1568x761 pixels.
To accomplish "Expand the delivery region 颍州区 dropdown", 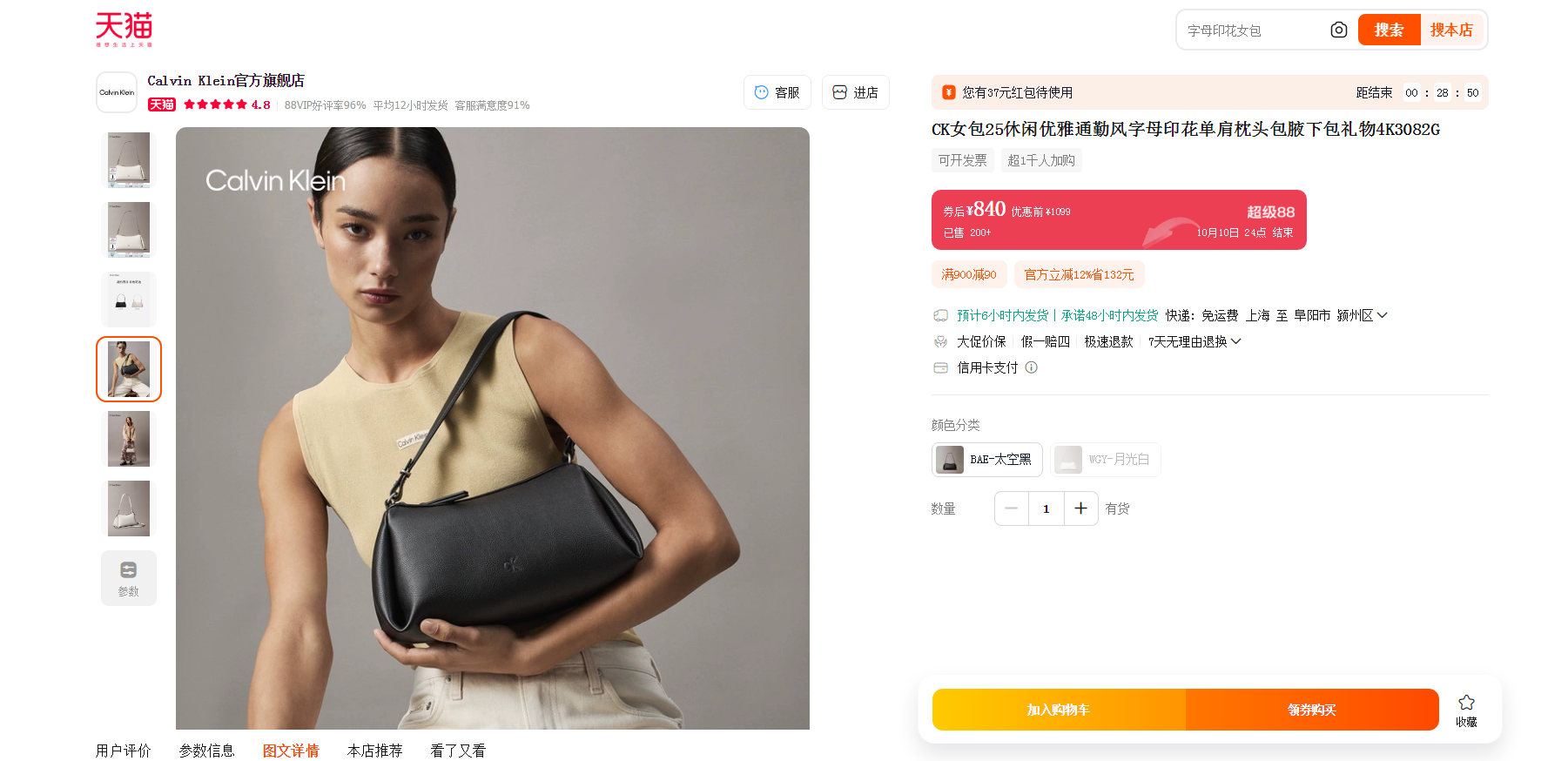I will coord(1363,315).
